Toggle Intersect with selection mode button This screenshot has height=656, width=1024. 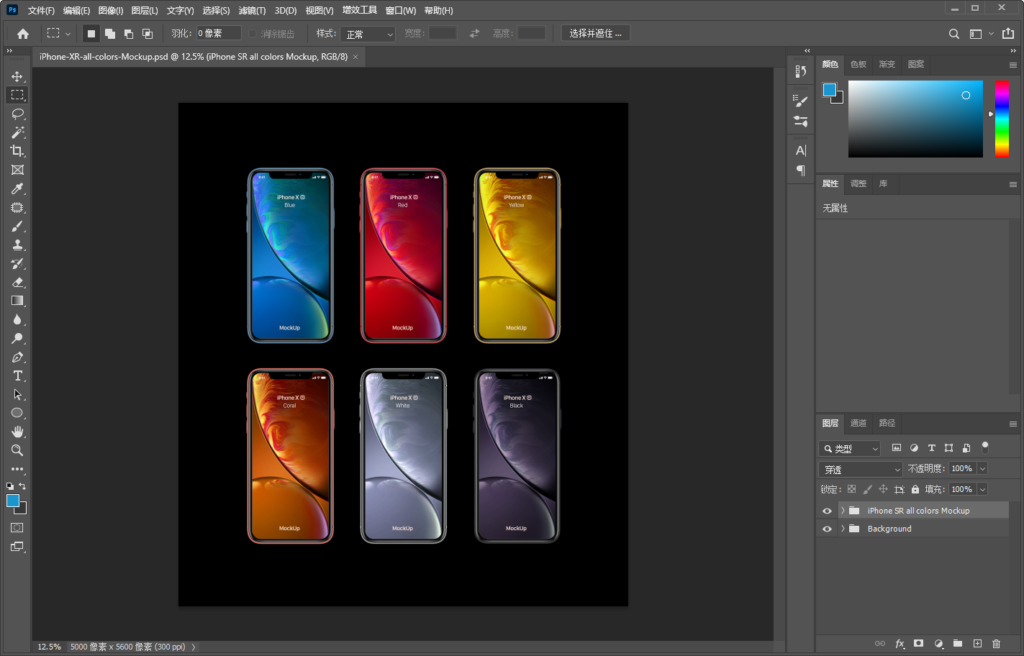tap(148, 34)
